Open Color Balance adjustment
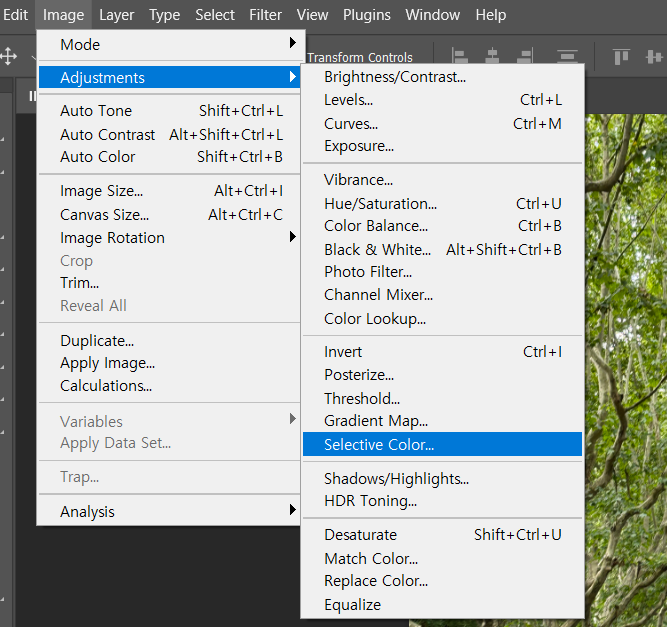Screen dimensions: 667x627 pos(442,225)
